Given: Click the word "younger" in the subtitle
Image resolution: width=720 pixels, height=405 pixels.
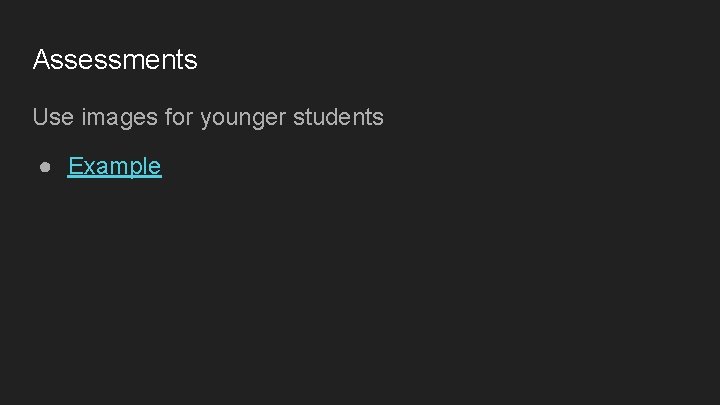Looking at the screenshot, I should (x=243, y=118).
